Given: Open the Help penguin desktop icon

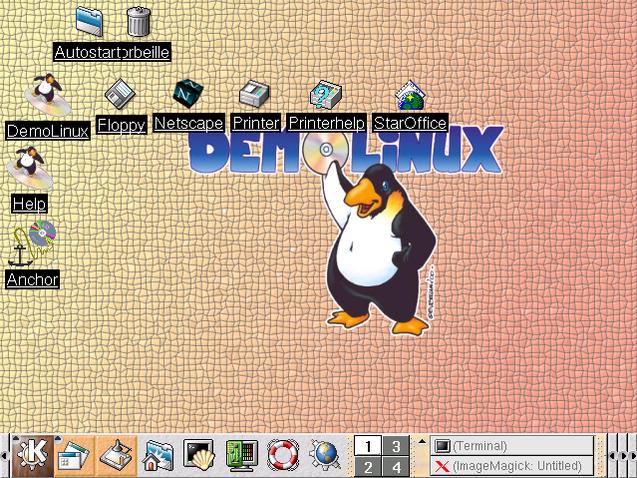Looking at the screenshot, I should (29, 168).
